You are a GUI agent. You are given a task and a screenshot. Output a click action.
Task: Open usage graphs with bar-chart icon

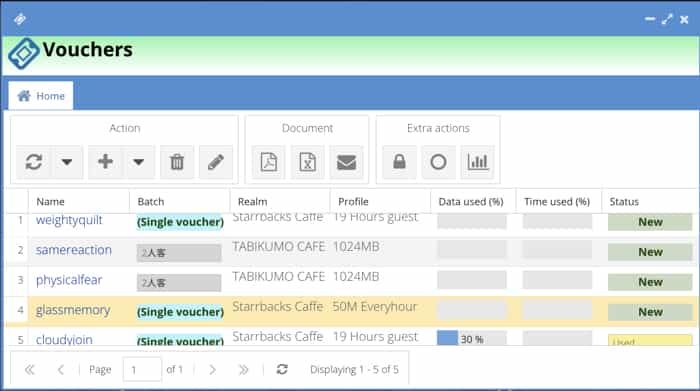(x=477, y=162)
